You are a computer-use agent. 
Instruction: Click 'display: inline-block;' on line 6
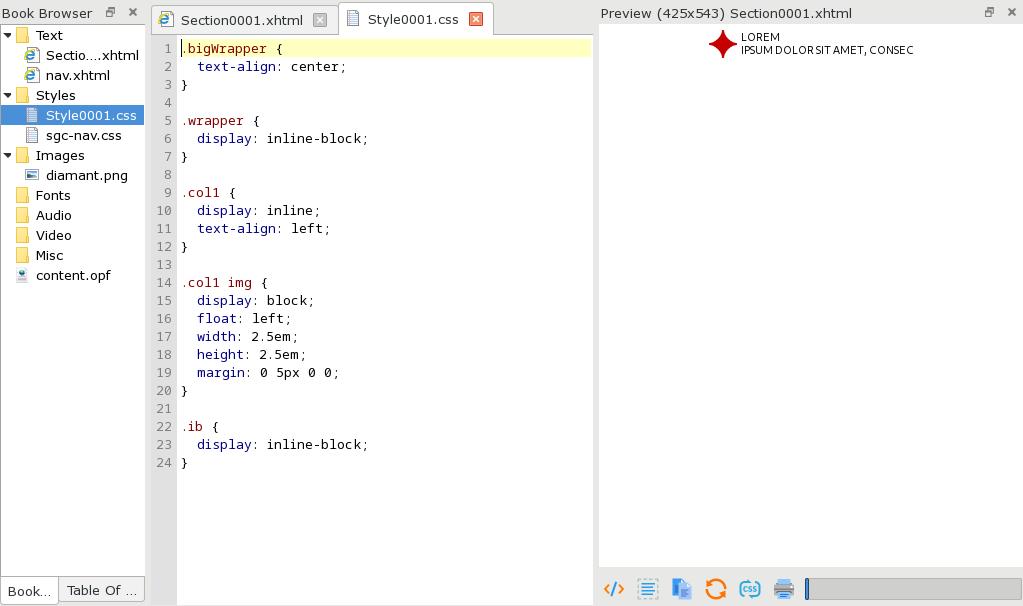point(282,138)
